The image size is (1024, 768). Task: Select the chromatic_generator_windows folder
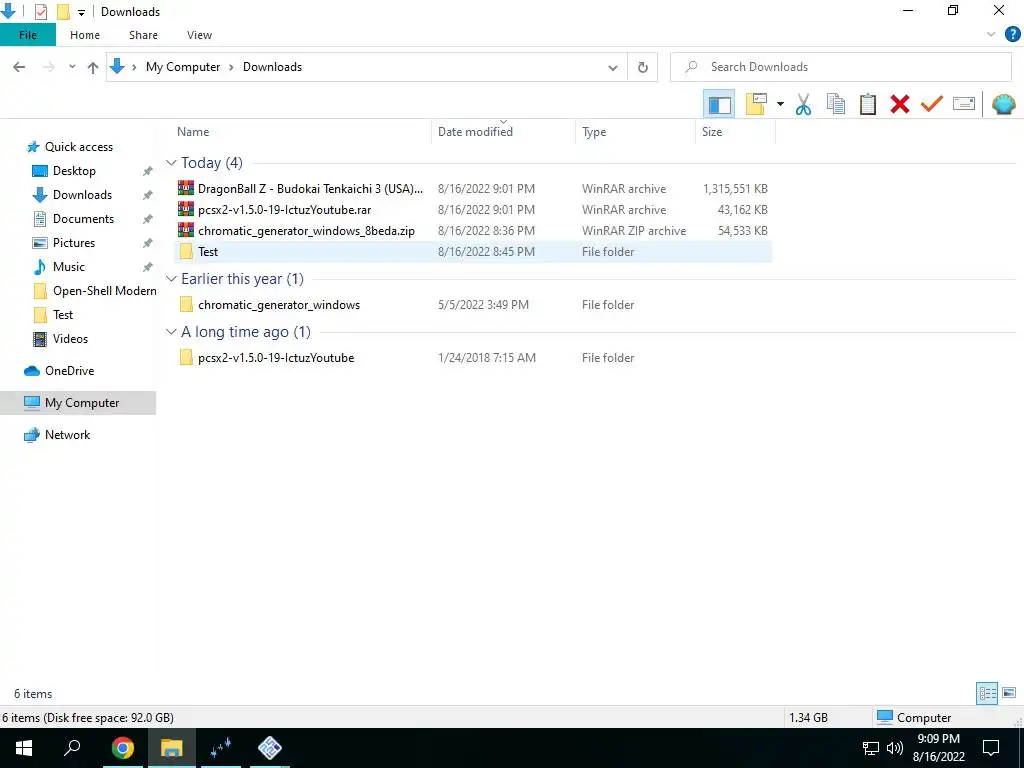pos(473,305)
